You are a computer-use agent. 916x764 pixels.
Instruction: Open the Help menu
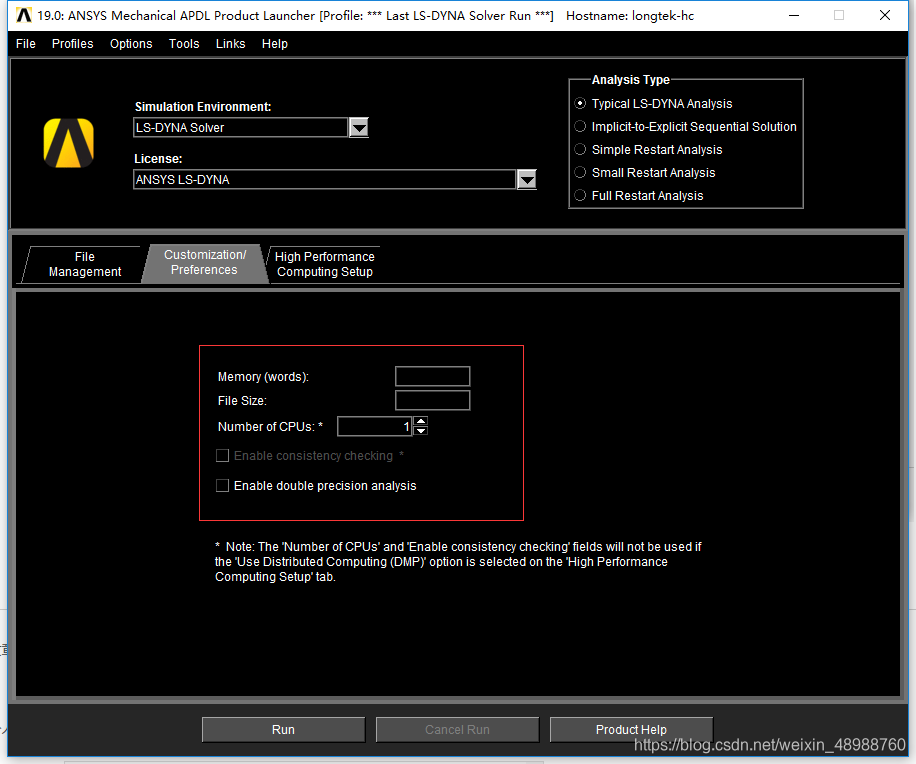coord(275,44)
